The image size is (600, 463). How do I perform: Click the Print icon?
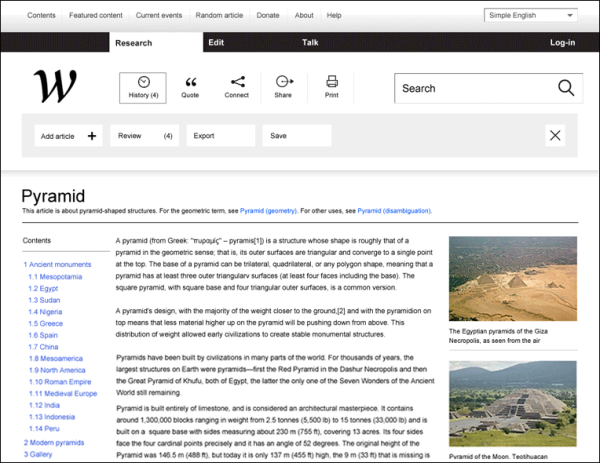click(x=331, y=82)
